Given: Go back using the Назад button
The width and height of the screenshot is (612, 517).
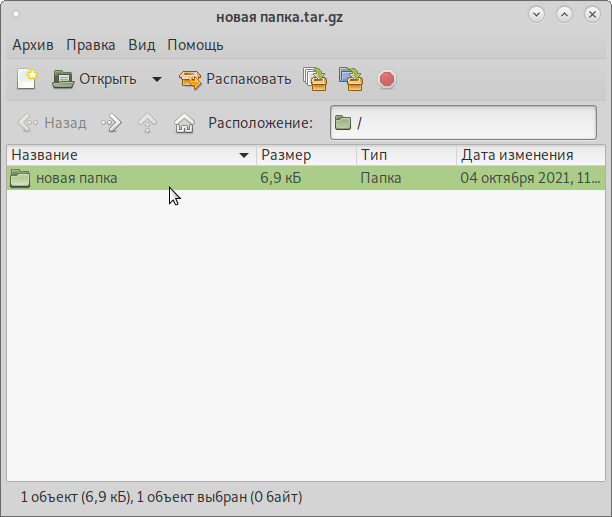Looking at the screenshot, I should pyautogui.click(x=53, y=123).
